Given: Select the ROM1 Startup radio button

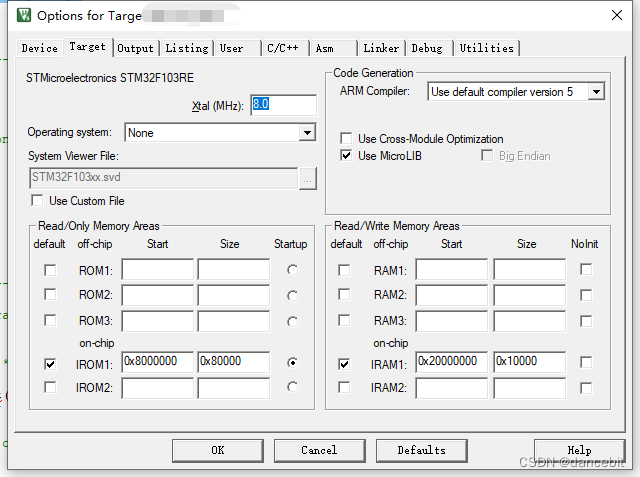Looking at the screenshot, I should click(x=292, y=270).
